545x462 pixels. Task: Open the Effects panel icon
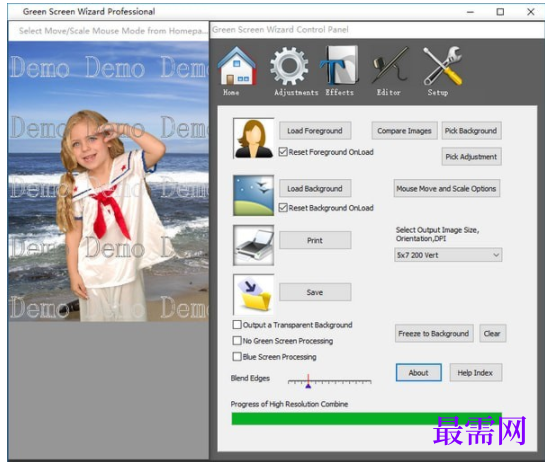[x=339, y=65]
